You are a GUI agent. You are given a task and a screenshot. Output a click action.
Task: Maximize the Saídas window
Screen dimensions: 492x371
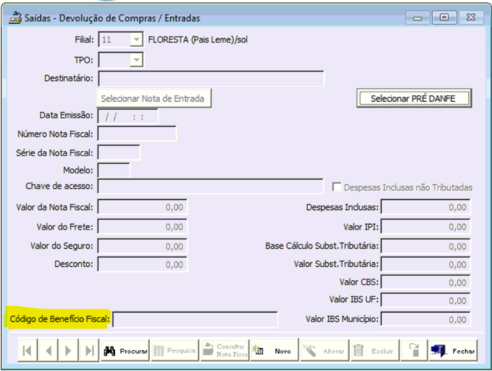coord(444,17)
